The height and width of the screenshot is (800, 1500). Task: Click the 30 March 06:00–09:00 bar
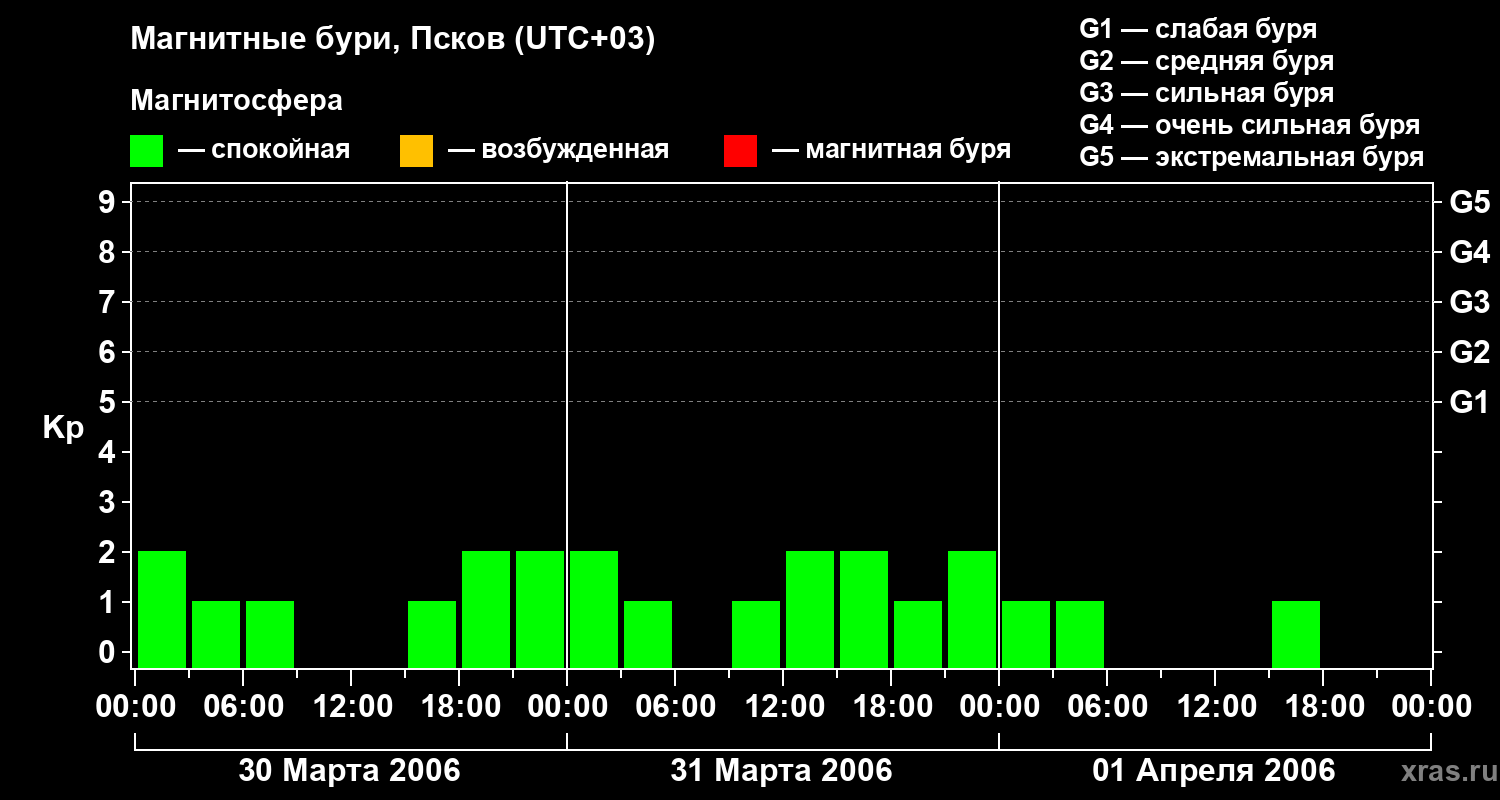pos(270,634)
